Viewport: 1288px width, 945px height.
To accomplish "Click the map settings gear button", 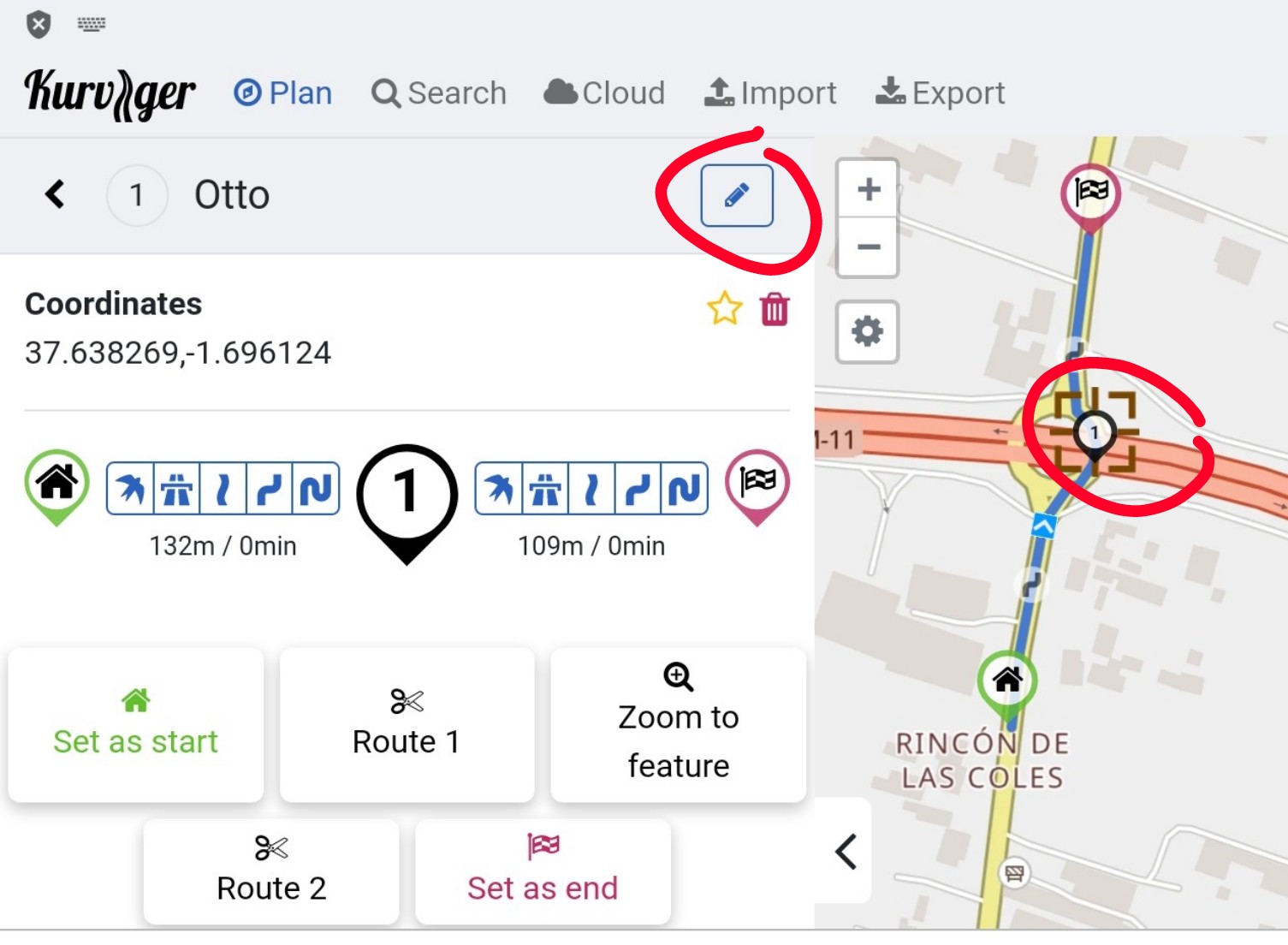I will (x=867, y=331).
